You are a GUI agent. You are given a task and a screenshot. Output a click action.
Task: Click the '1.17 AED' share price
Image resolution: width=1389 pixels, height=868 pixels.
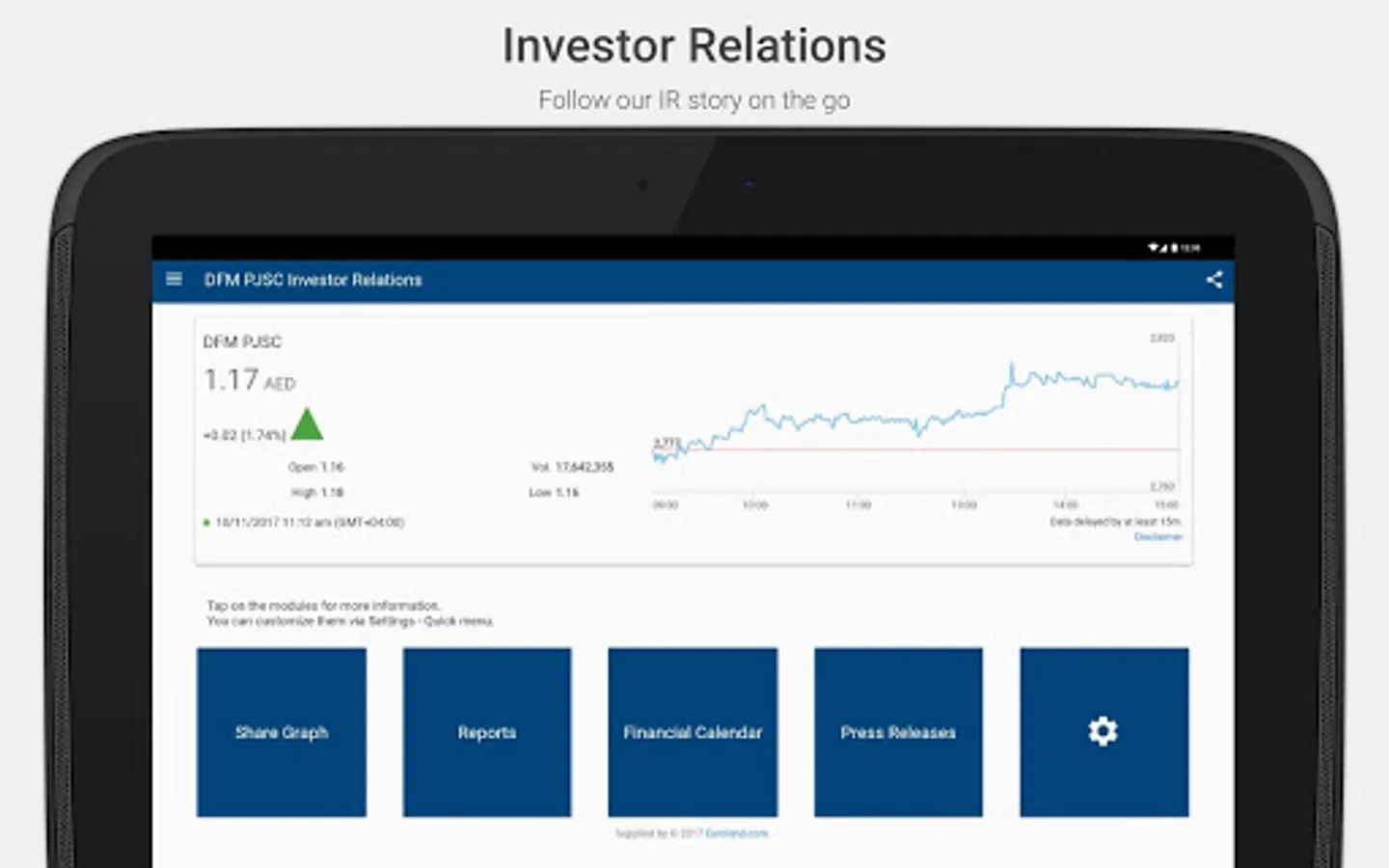click(250, 380)
